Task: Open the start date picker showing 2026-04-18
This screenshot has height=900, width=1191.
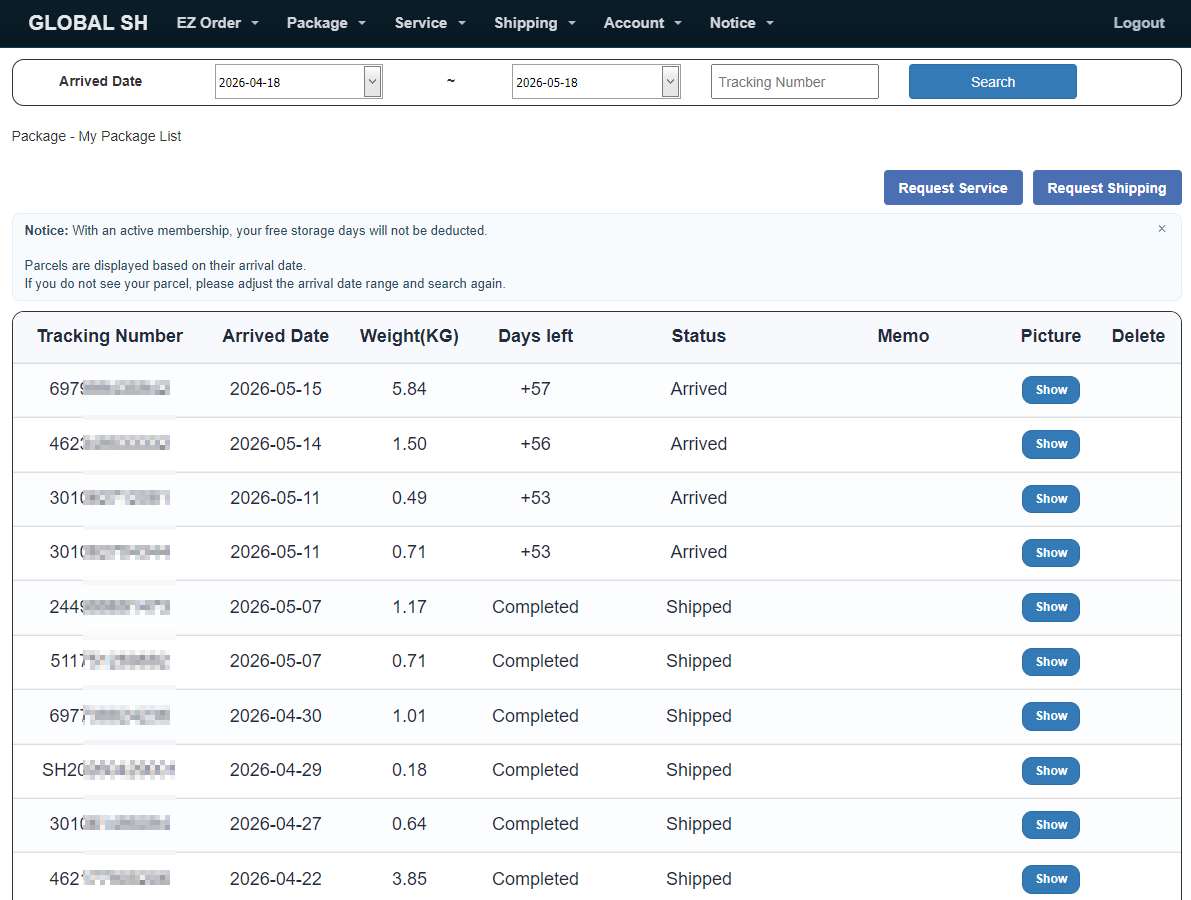Action: pos(299,82)
